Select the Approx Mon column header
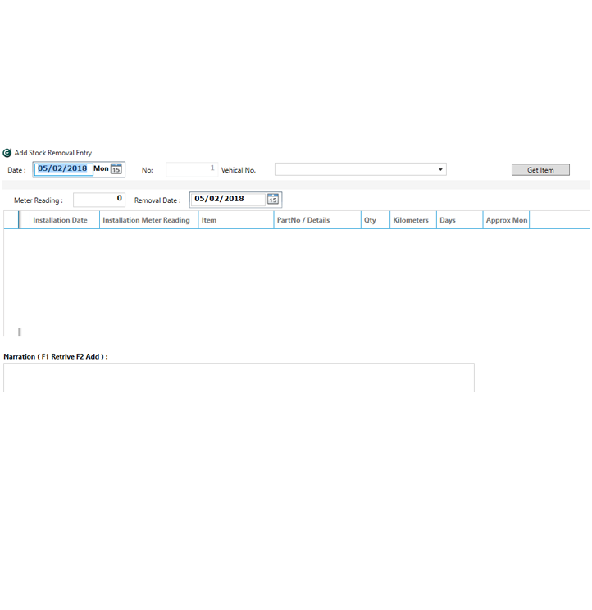The image size is (592, 610). click(x=506, y=220)
